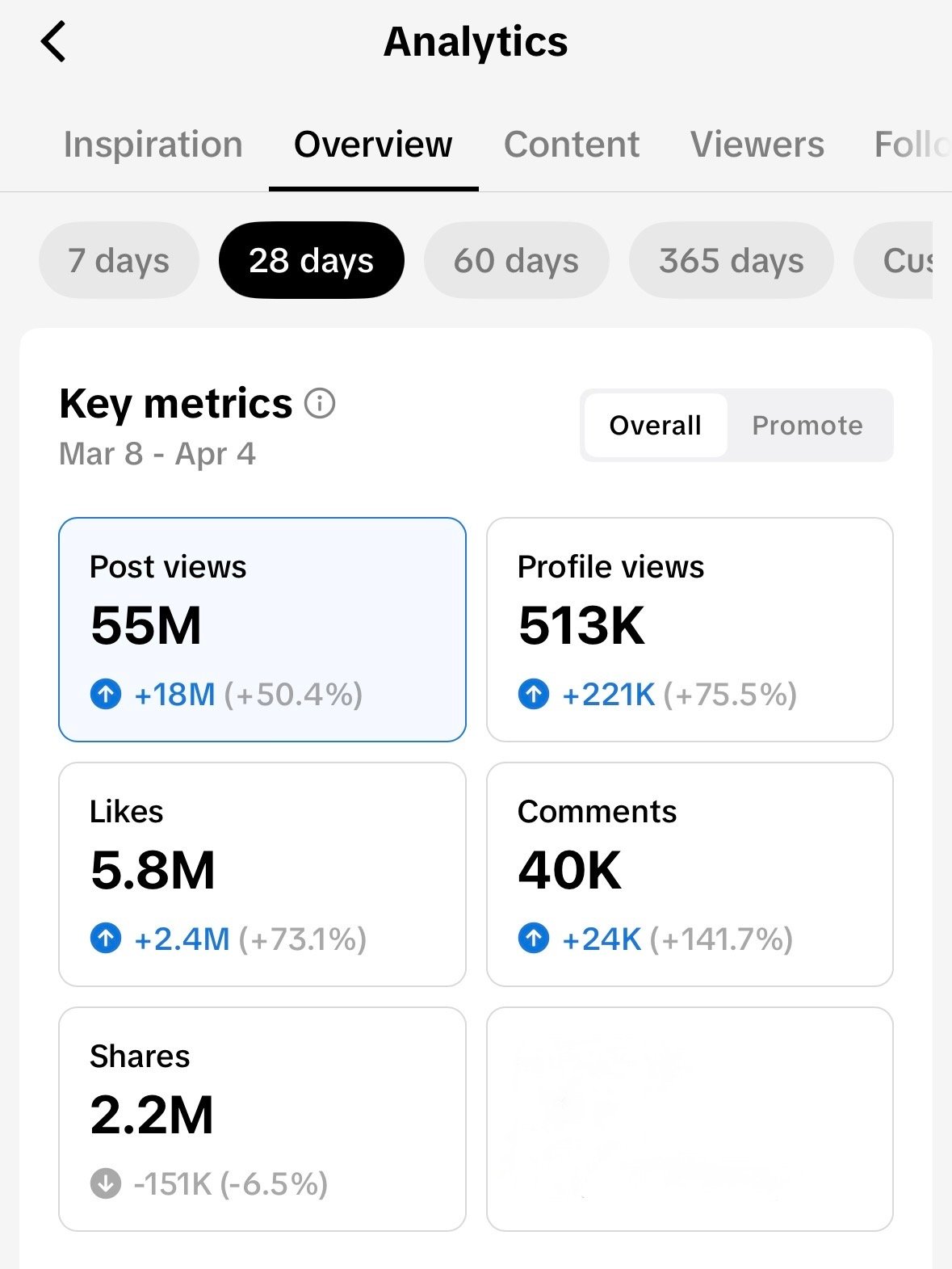Select the 7 days range
Viewport: 952px width, 1269px height.
(119, 260)
